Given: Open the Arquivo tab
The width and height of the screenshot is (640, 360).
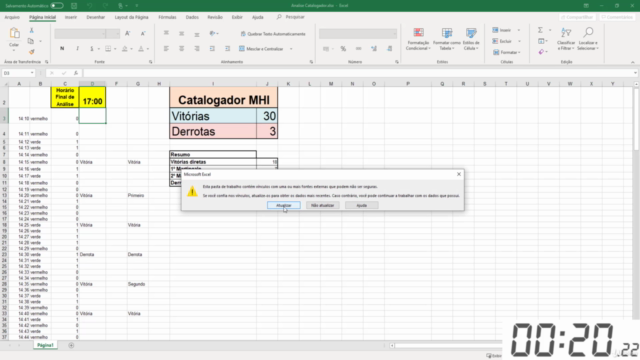Looking at the screenshot, I should [x=12, y=17].
